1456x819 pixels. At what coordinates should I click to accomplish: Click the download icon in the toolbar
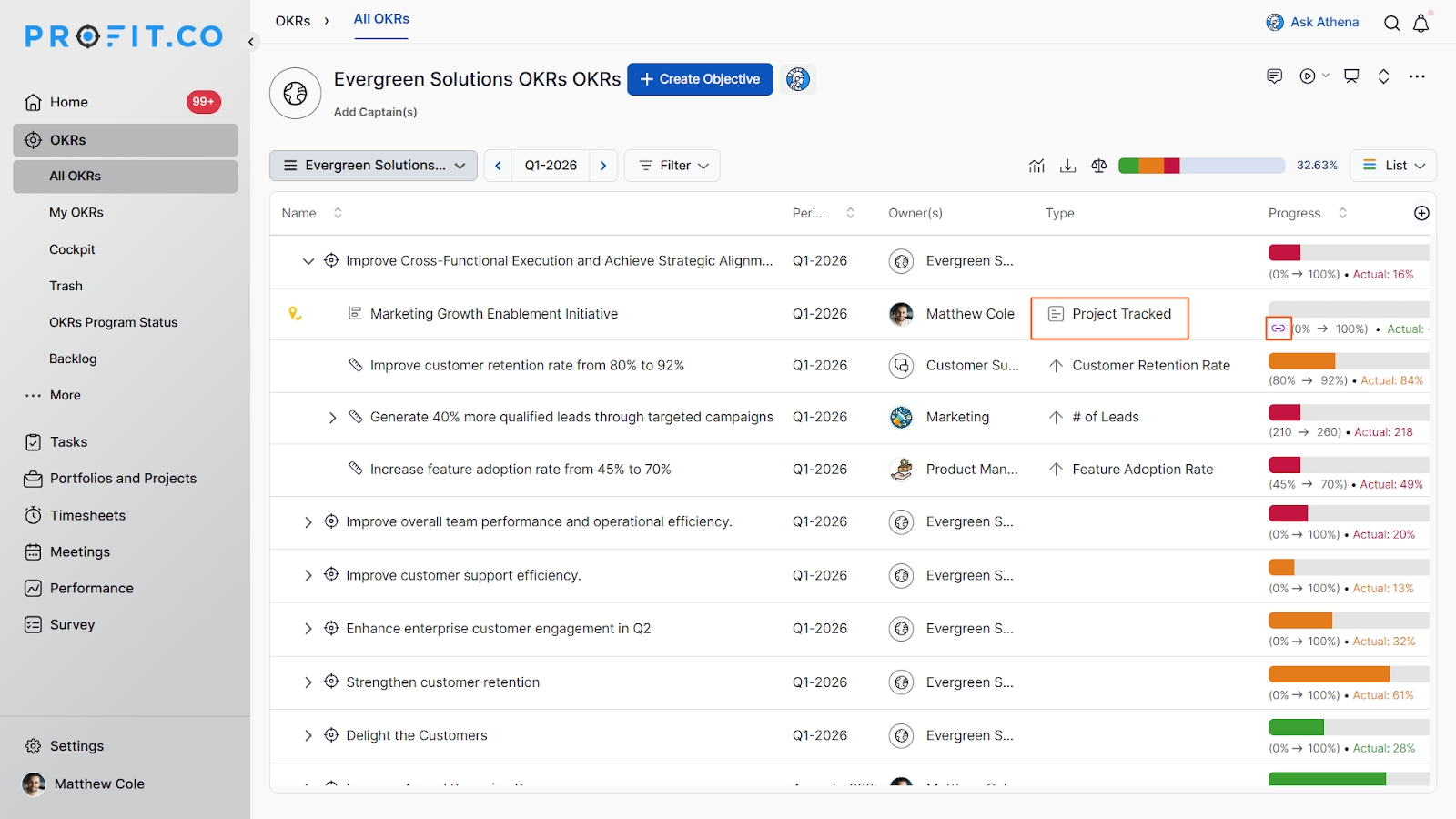tap(1068, 166)
